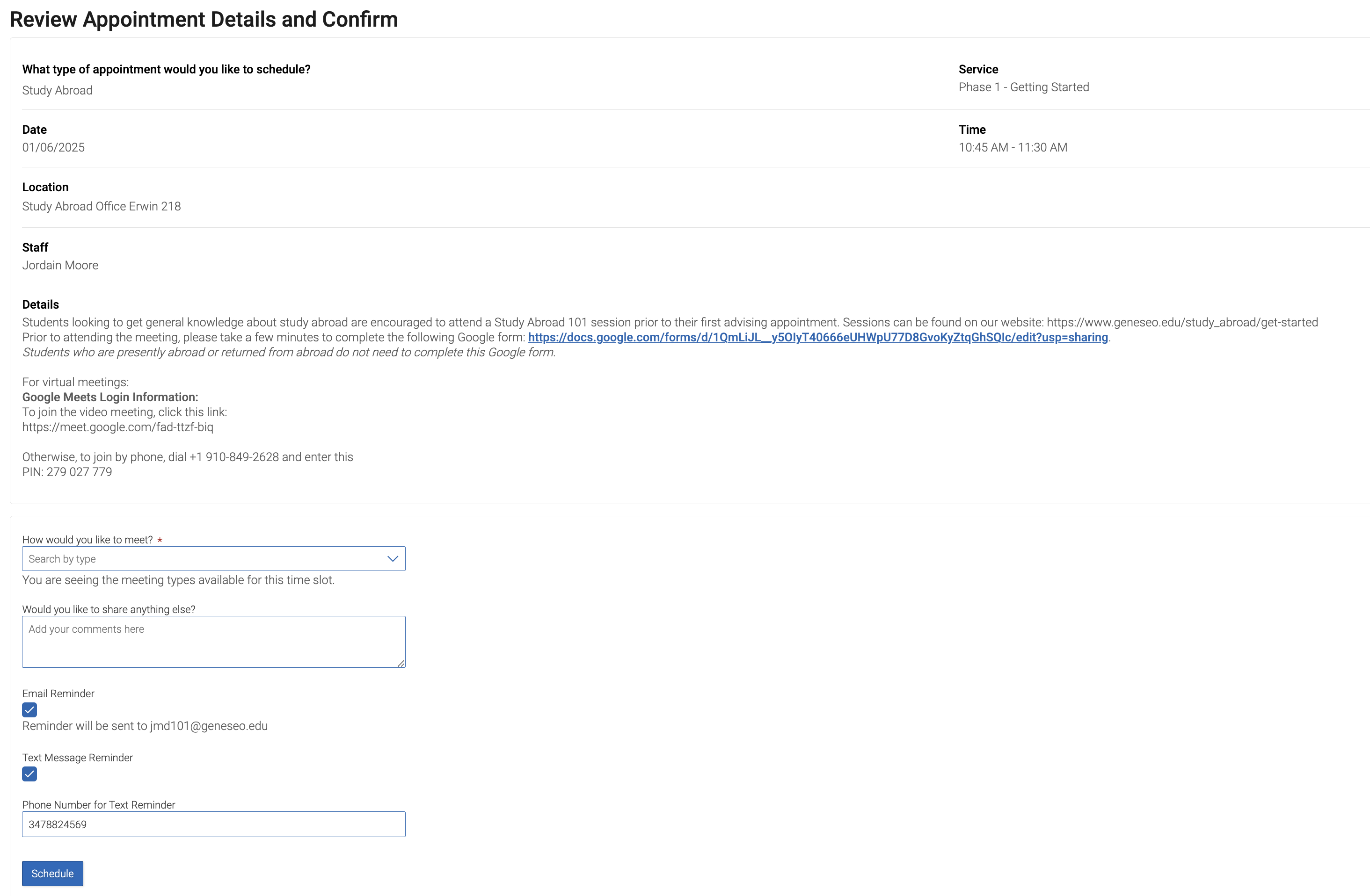Screen dimensions: 1370x896
Task: Click the staff name Jordain Moore
Action: click(x=60, y=265)
